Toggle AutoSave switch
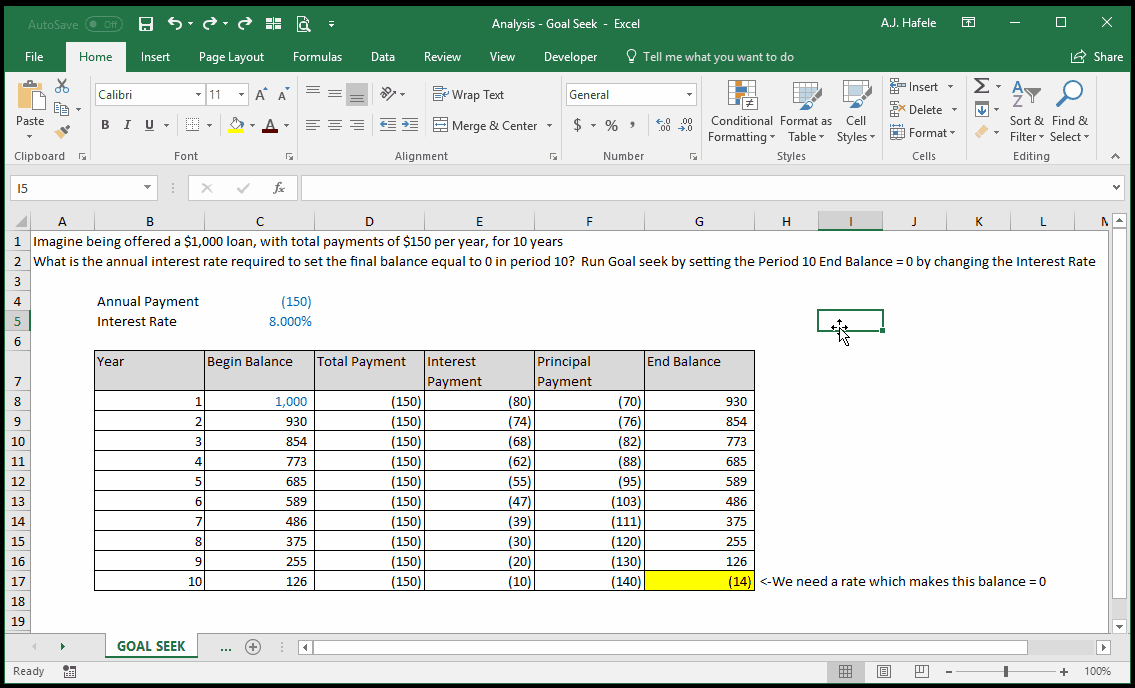This screenshot has width=1135, height=688. [104, 24]
